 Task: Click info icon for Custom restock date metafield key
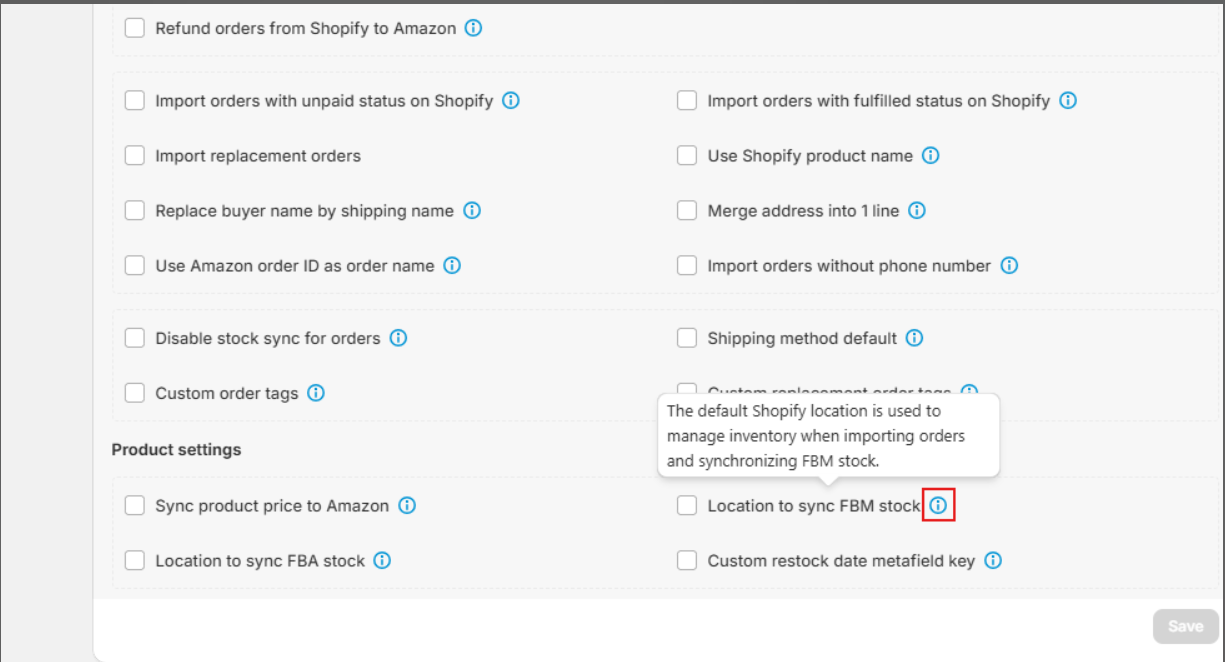[993, 561]
